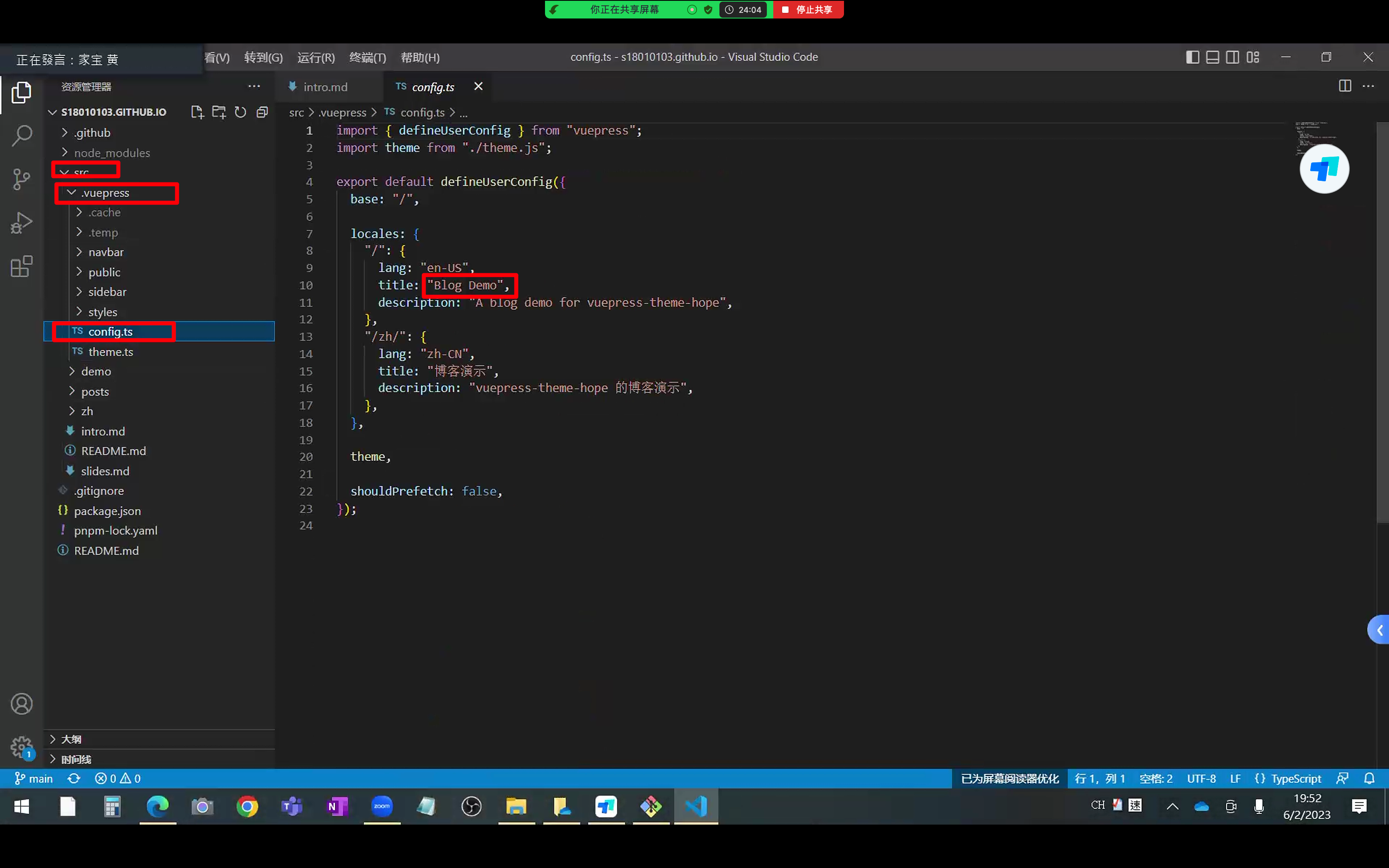Open Google Chrome from taskbar
Image resolution: width=1389 pixels, height=868 pixels.
[248, 807]
